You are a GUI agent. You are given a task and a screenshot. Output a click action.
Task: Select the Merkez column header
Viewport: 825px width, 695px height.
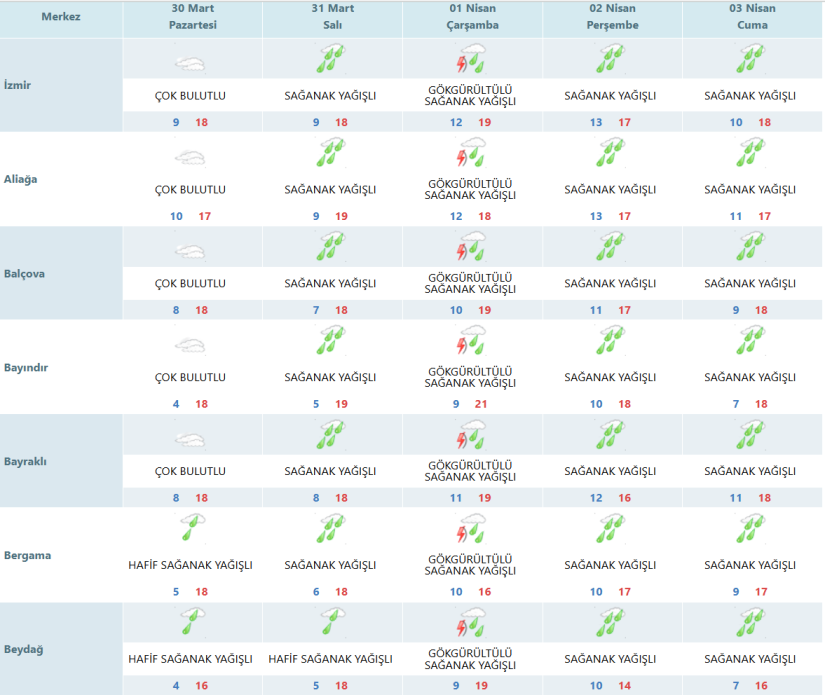(61, 18)
